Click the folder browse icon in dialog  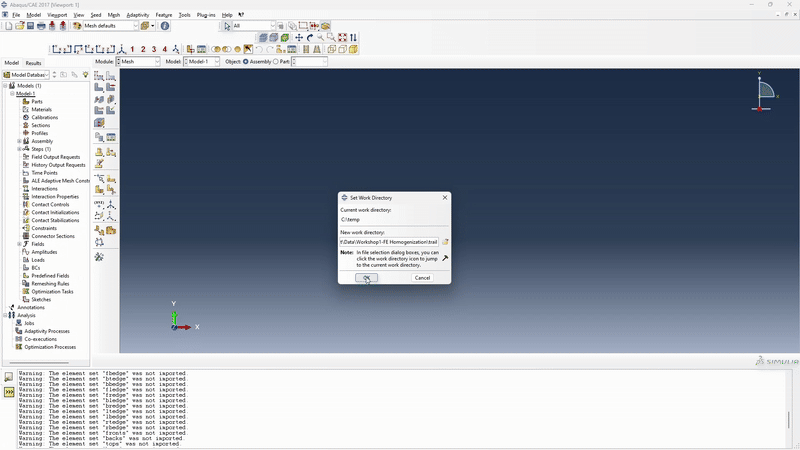tap(445, 242)
